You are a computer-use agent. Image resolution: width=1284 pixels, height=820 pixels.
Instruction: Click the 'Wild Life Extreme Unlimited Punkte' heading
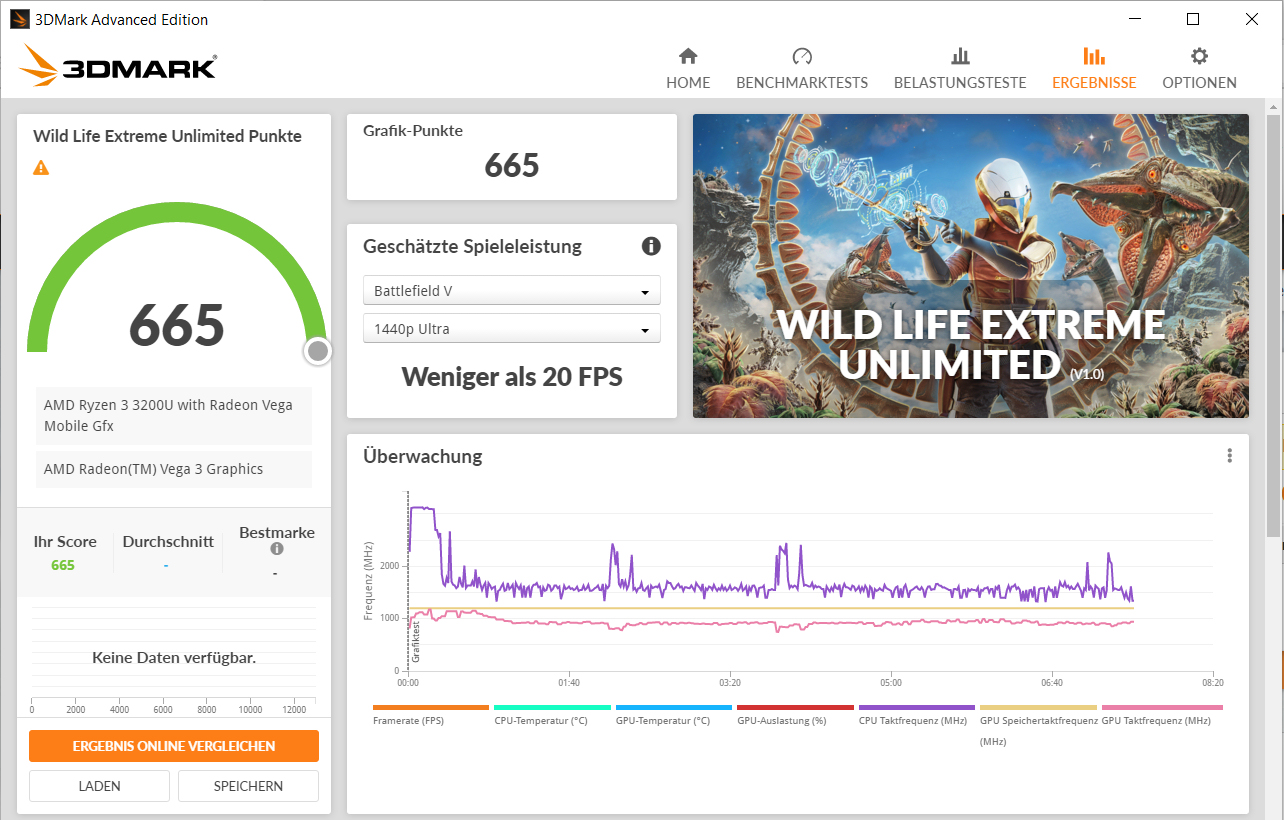(x=167, y=136)
